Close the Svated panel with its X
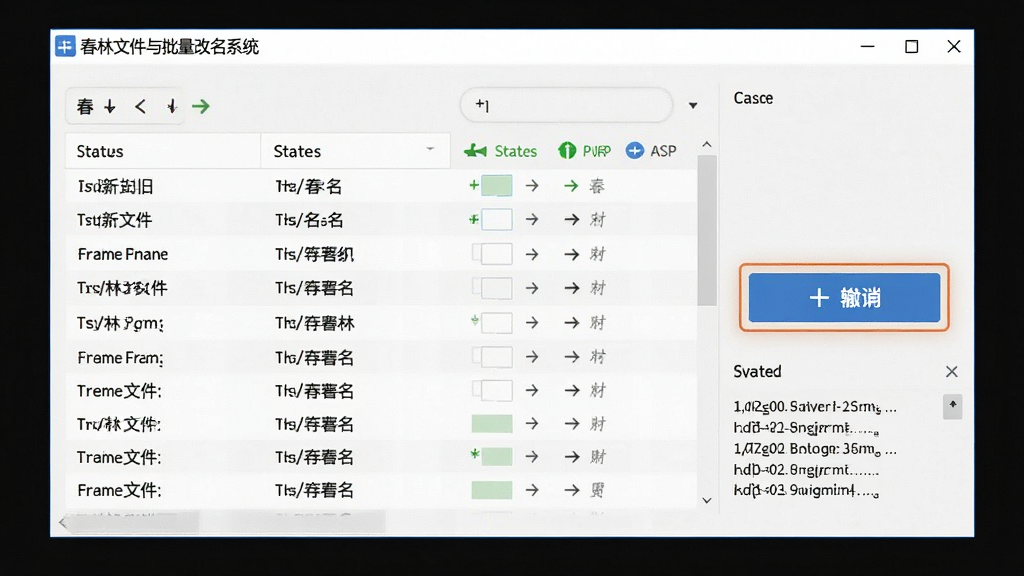The width and height of the screenshot is (1024, 576). coord(952,372)
